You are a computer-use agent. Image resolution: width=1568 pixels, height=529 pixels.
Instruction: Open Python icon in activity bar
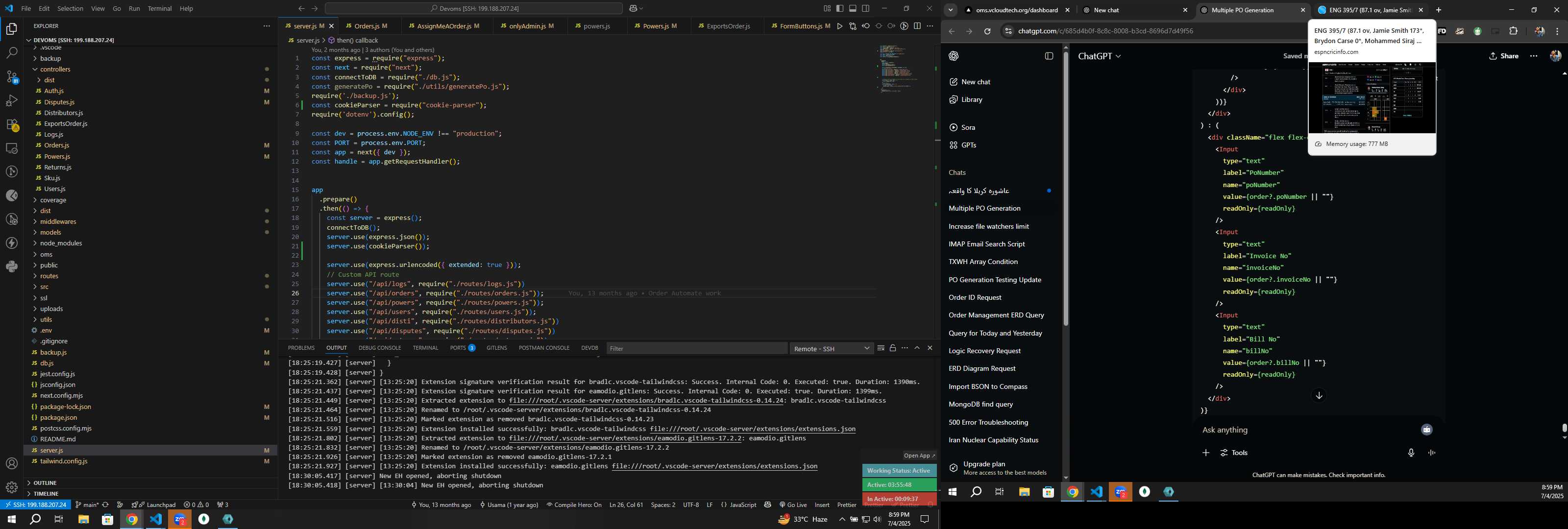(x=12, y=266)
